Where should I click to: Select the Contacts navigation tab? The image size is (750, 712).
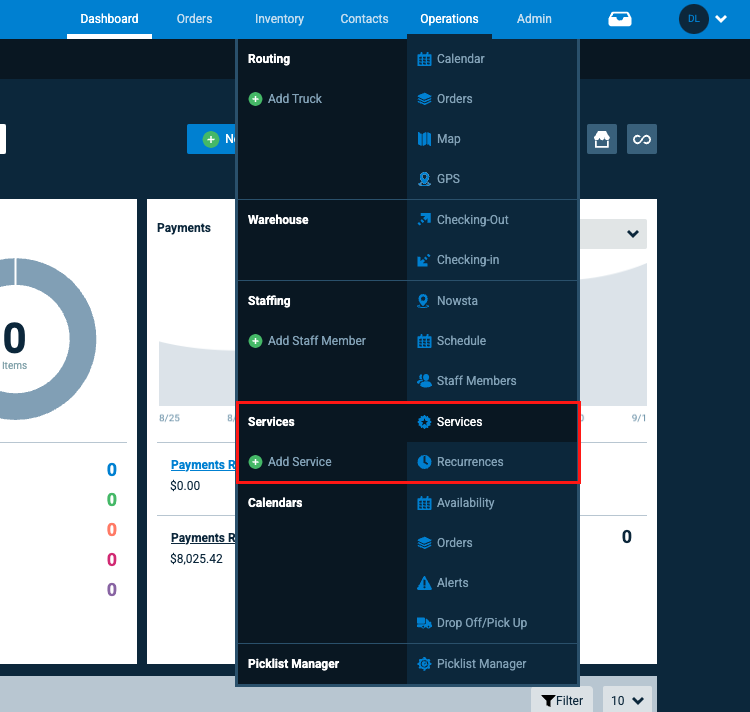click(x=364, y=19)
